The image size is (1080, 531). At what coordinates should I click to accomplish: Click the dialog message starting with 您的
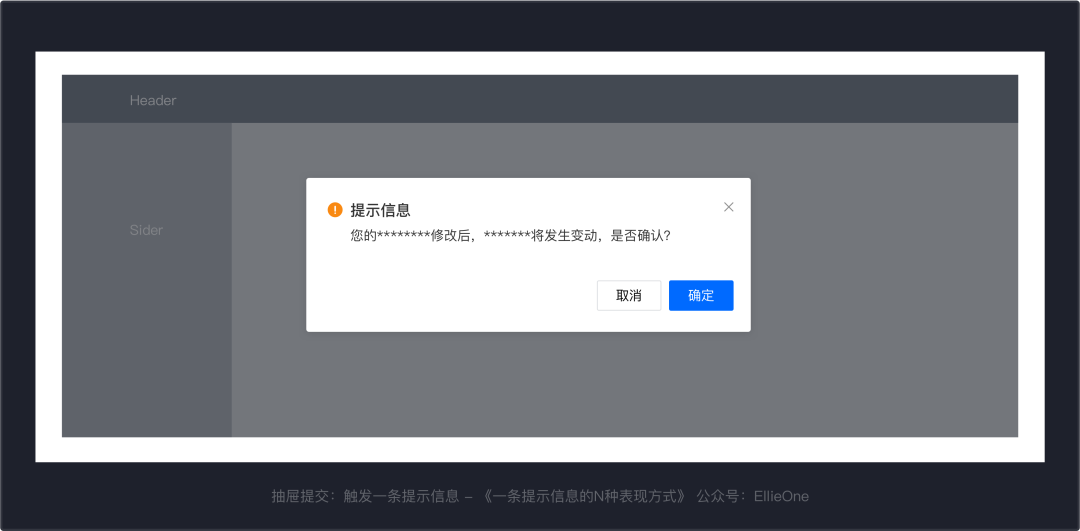[450, 236]
